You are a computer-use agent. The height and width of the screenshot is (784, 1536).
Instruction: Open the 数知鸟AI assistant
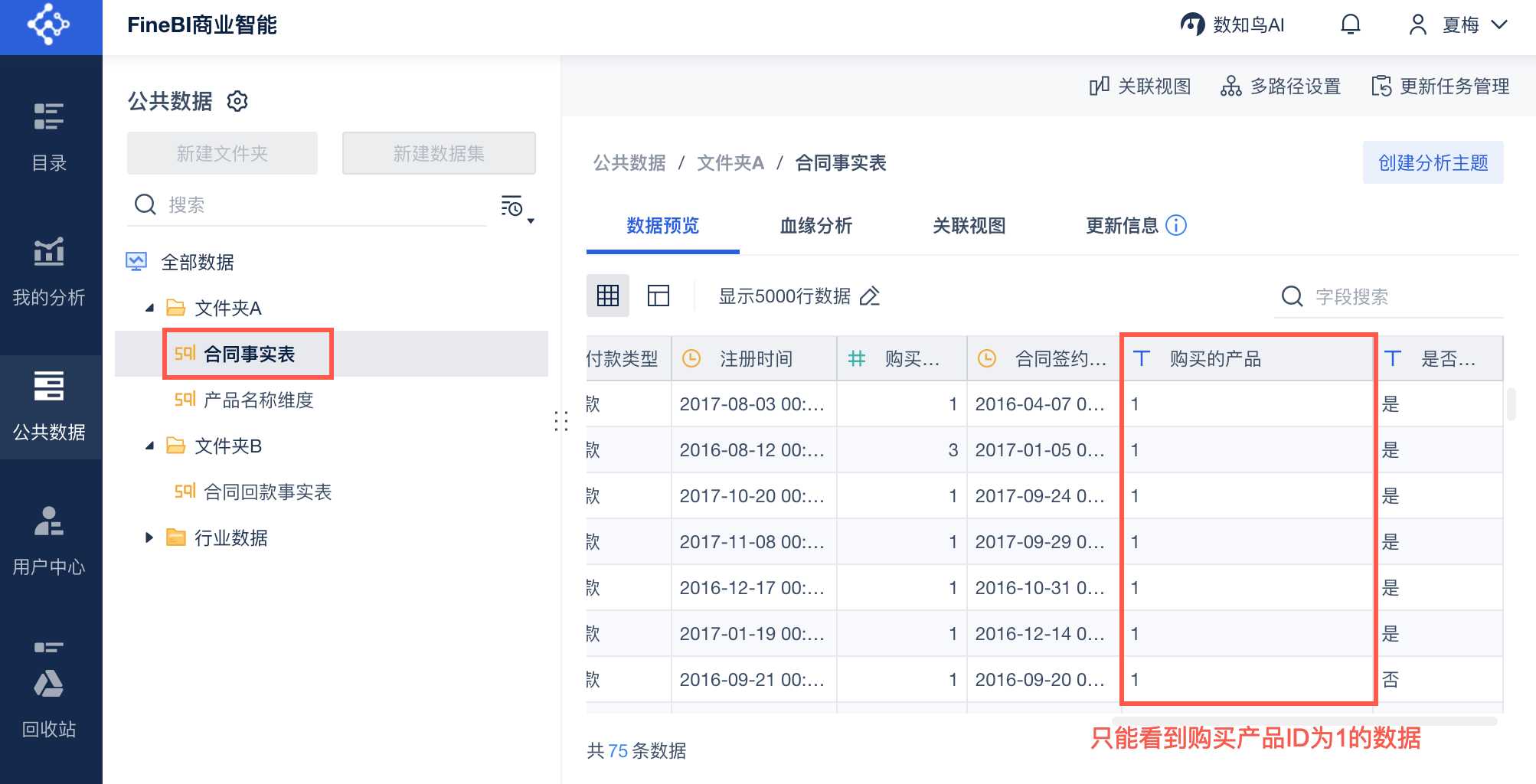click(x=1232, y=25)
